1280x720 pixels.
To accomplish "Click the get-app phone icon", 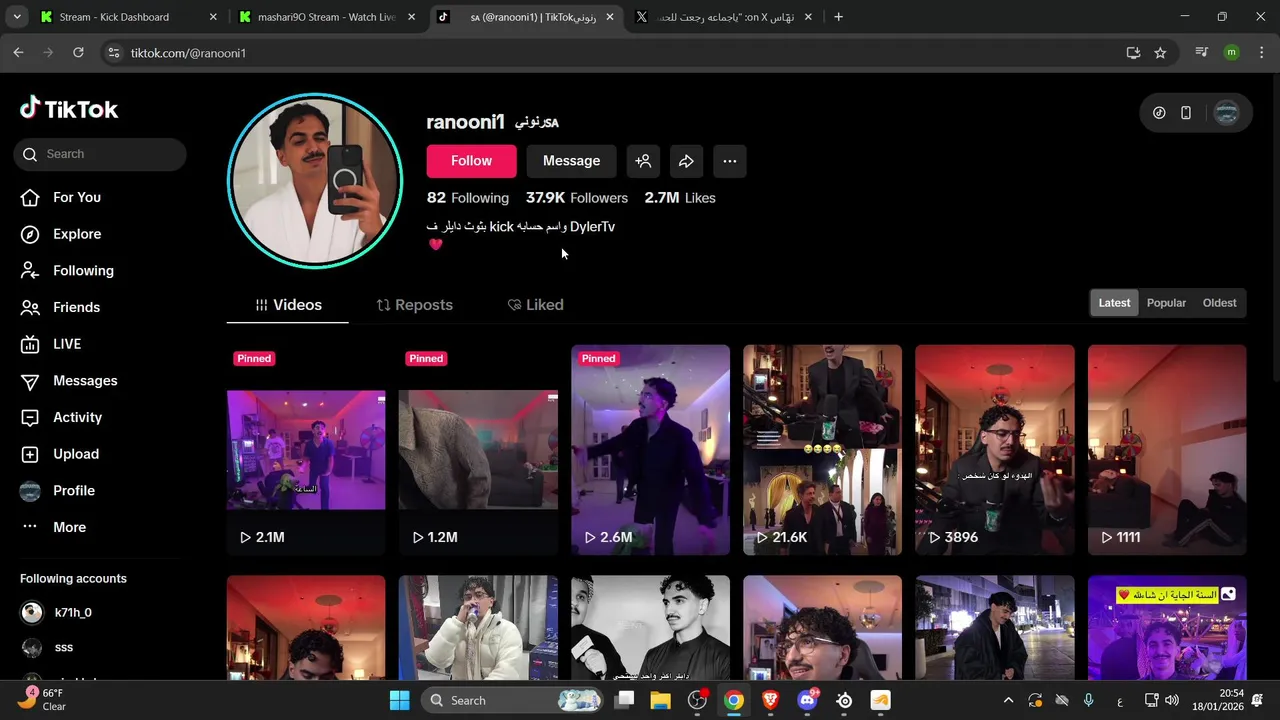I will tap(1186, 113).
